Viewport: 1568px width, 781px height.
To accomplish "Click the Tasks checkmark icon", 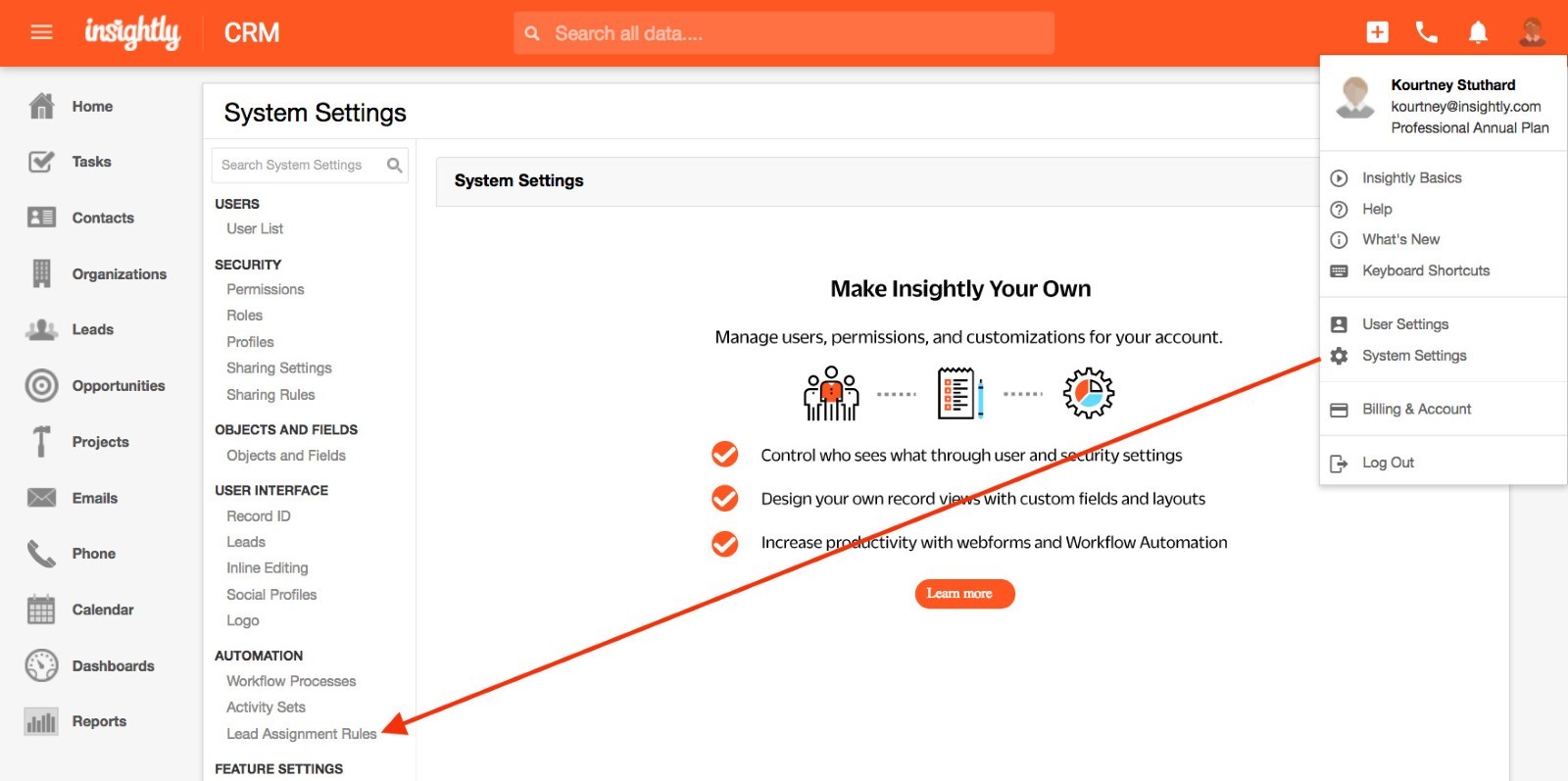I will pos(41,162).
